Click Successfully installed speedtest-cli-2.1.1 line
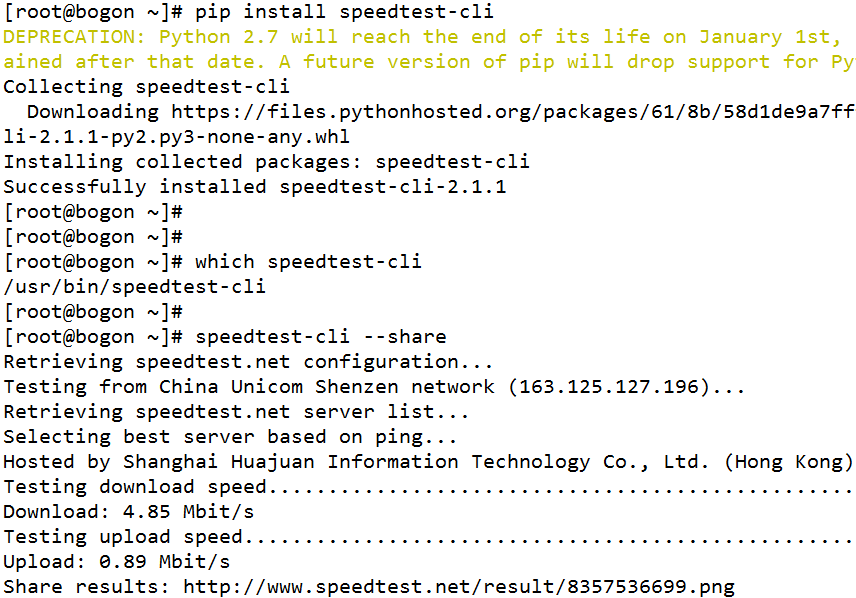Viewport: 856px width, 598px height. click(x=255, y=187)
